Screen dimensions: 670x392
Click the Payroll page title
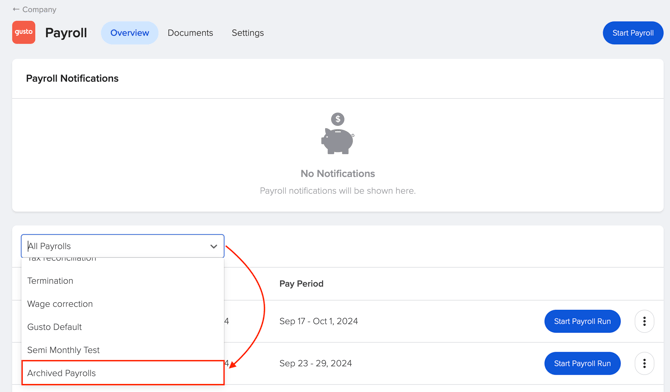(x=66, y=33)
